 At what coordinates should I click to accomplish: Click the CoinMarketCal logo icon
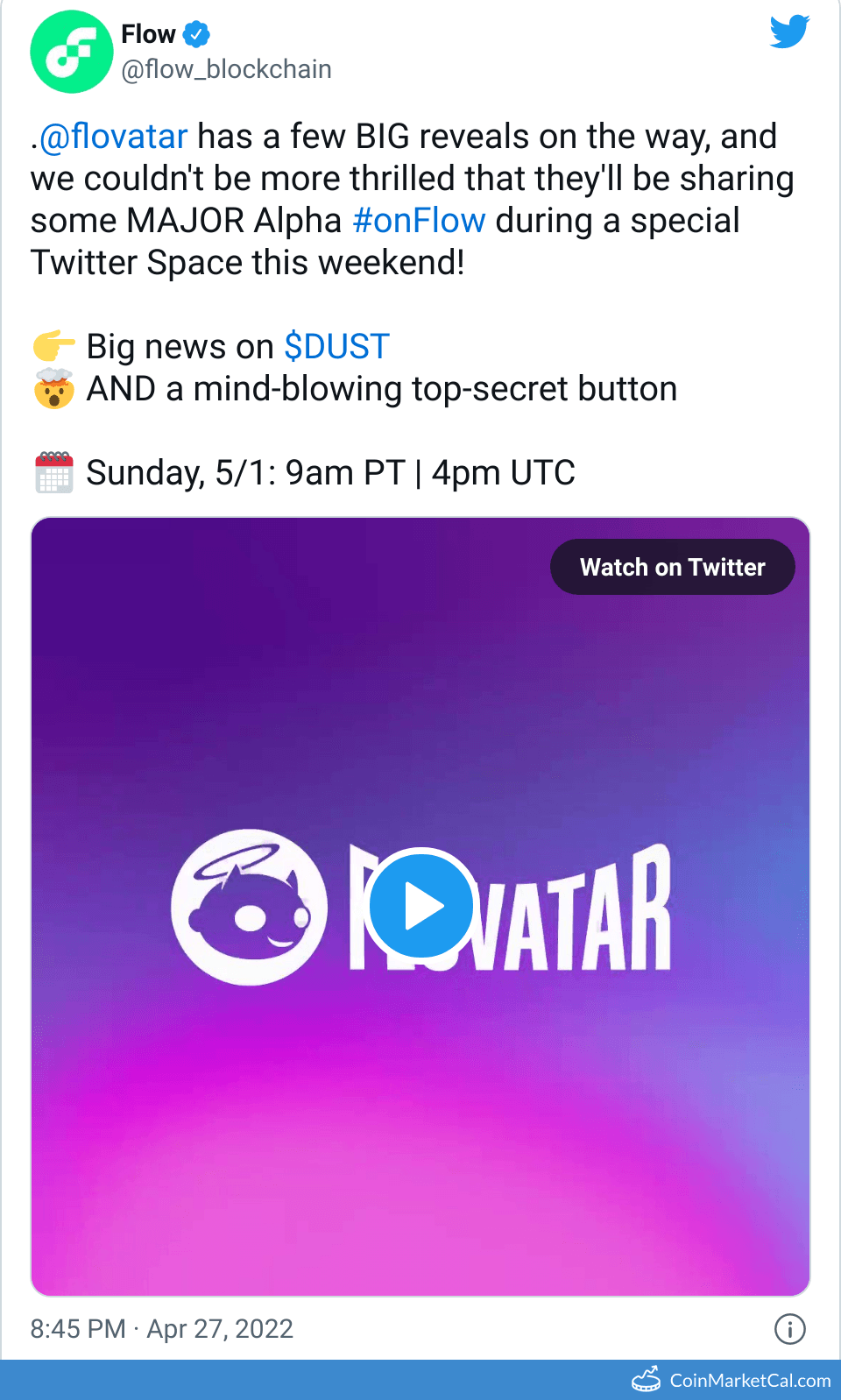tap(647, 1380)
